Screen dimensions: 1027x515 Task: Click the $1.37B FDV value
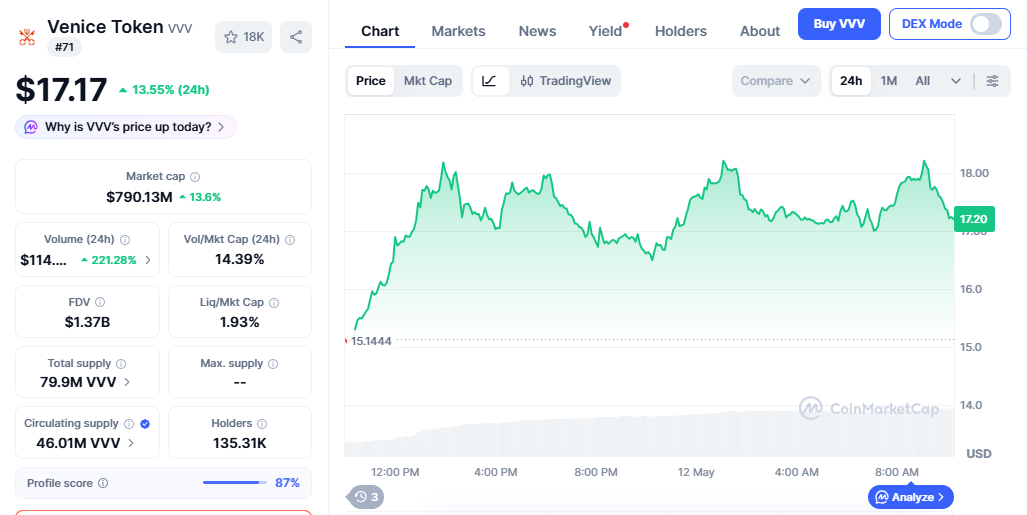pyautogui.click(x=87, y=322)
